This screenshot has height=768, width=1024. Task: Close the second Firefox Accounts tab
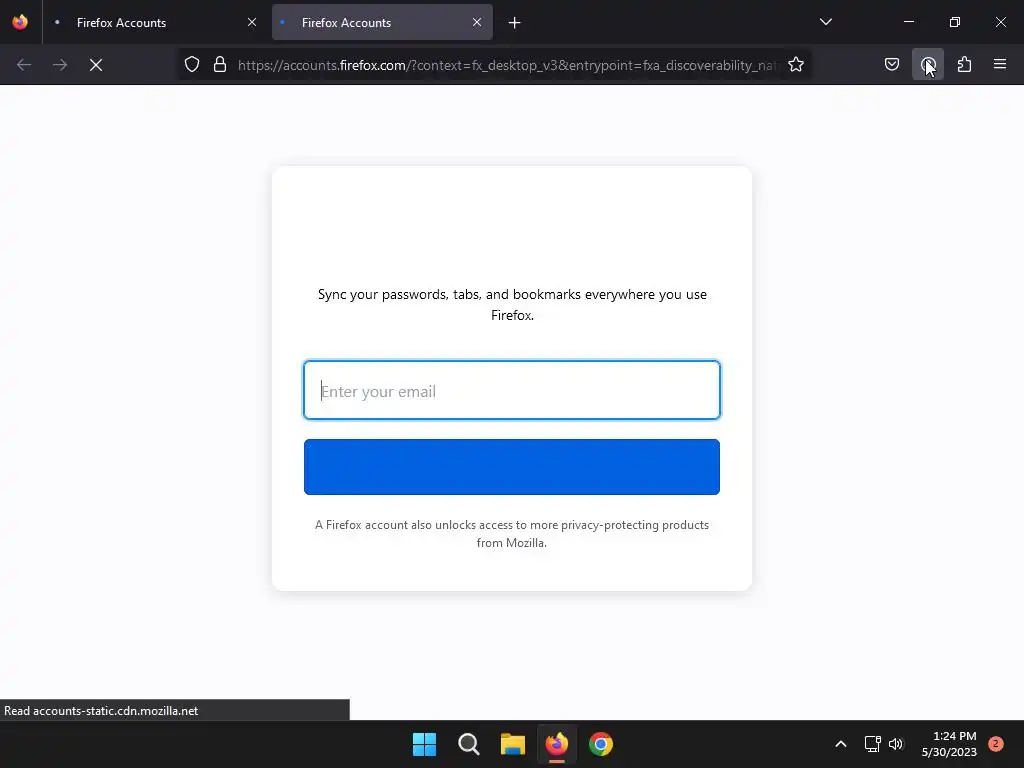(477, 22)
